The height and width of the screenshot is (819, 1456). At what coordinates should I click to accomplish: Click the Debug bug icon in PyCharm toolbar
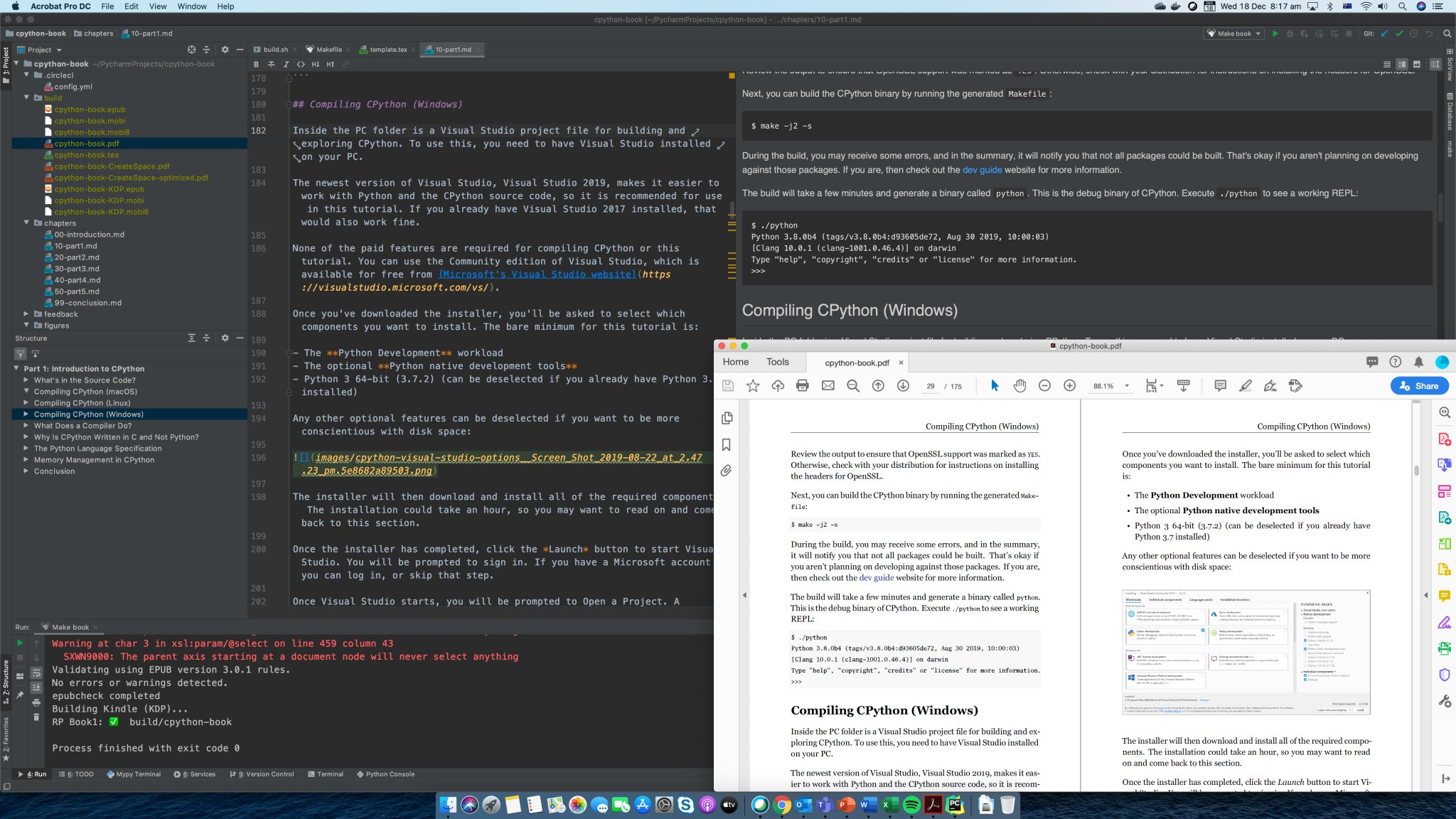(1290, 33)
